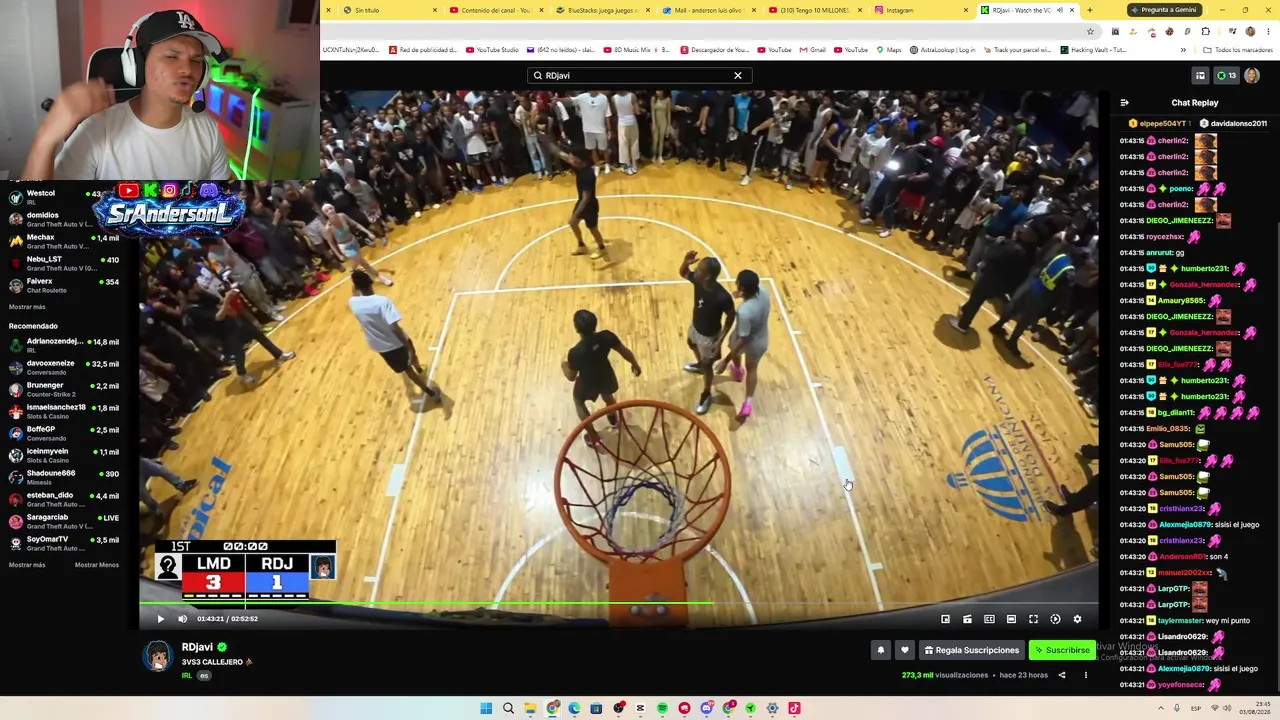Open Maps bookmark in bookmarks bar
This screenshot has width=1280, height=720.
pyautogui.click(x=888, y=50)
